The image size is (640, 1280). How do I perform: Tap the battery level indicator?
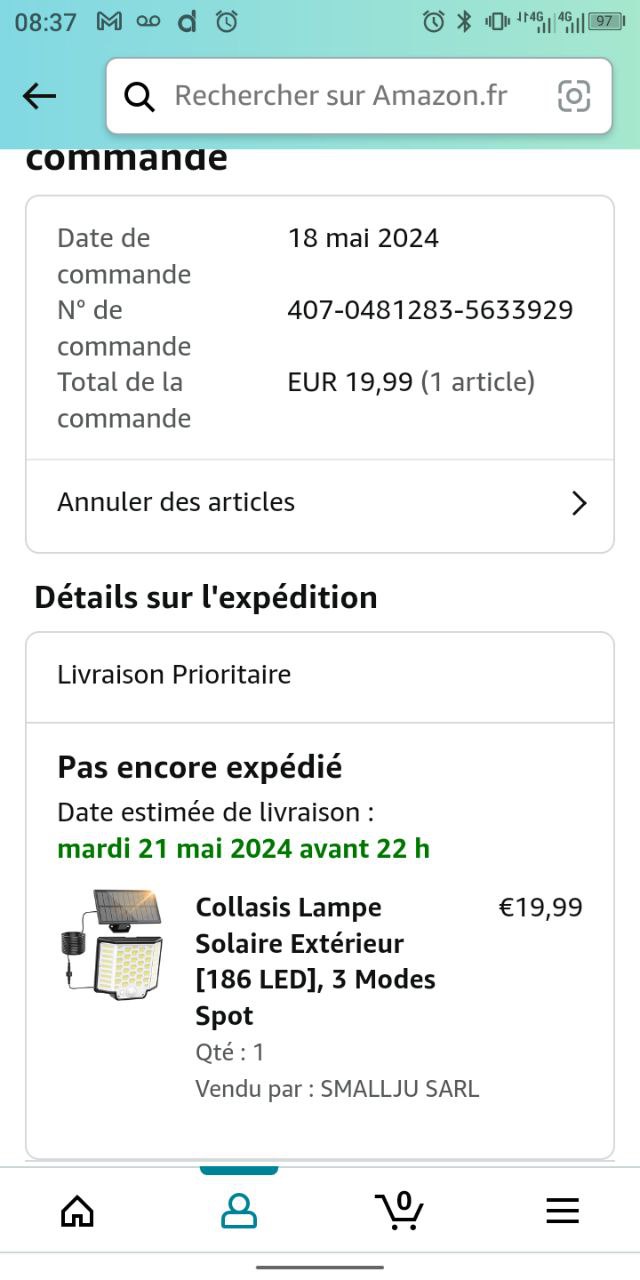[x=606, y=22]
